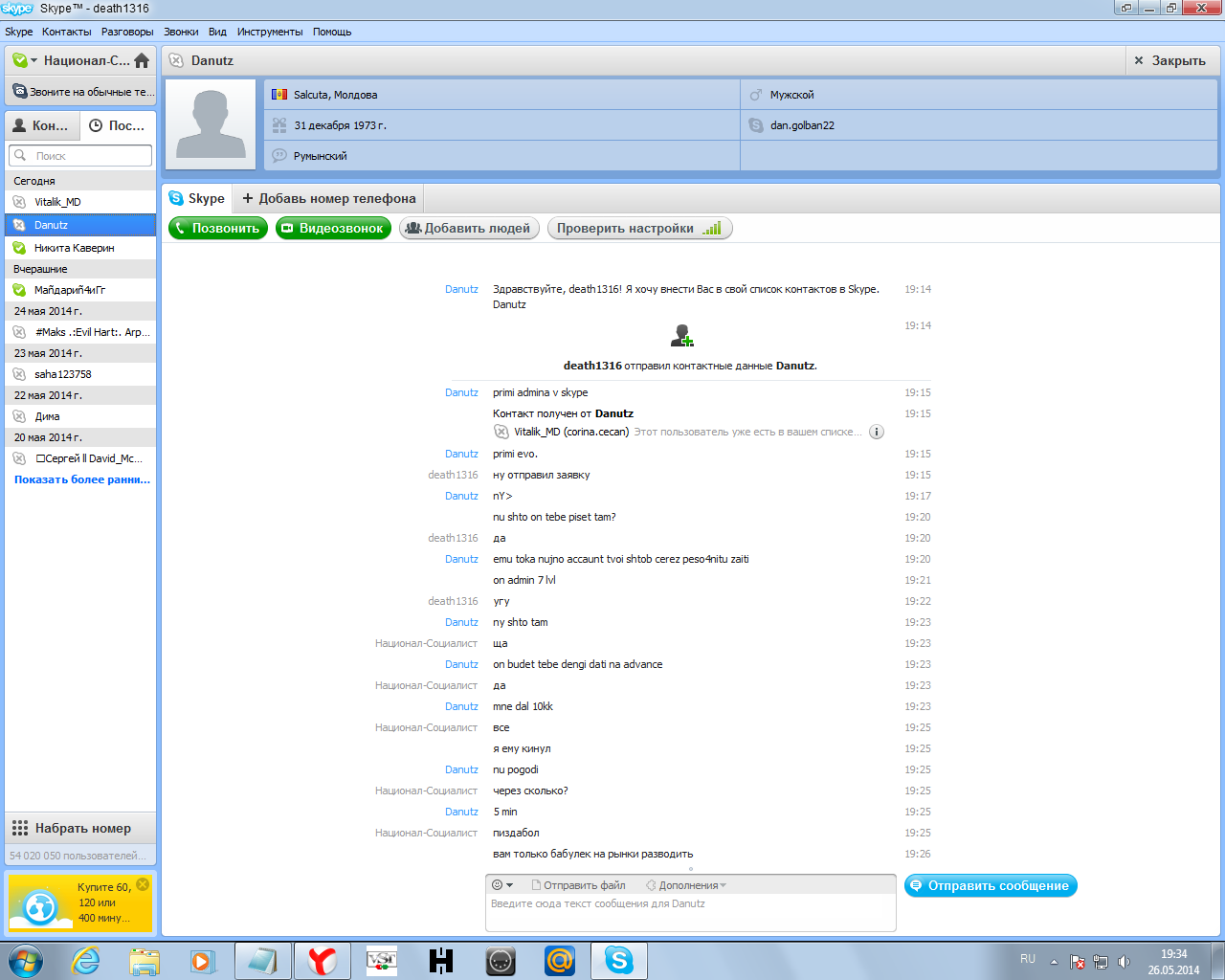Click the Moldova flag icon

[x=279, y=95]
